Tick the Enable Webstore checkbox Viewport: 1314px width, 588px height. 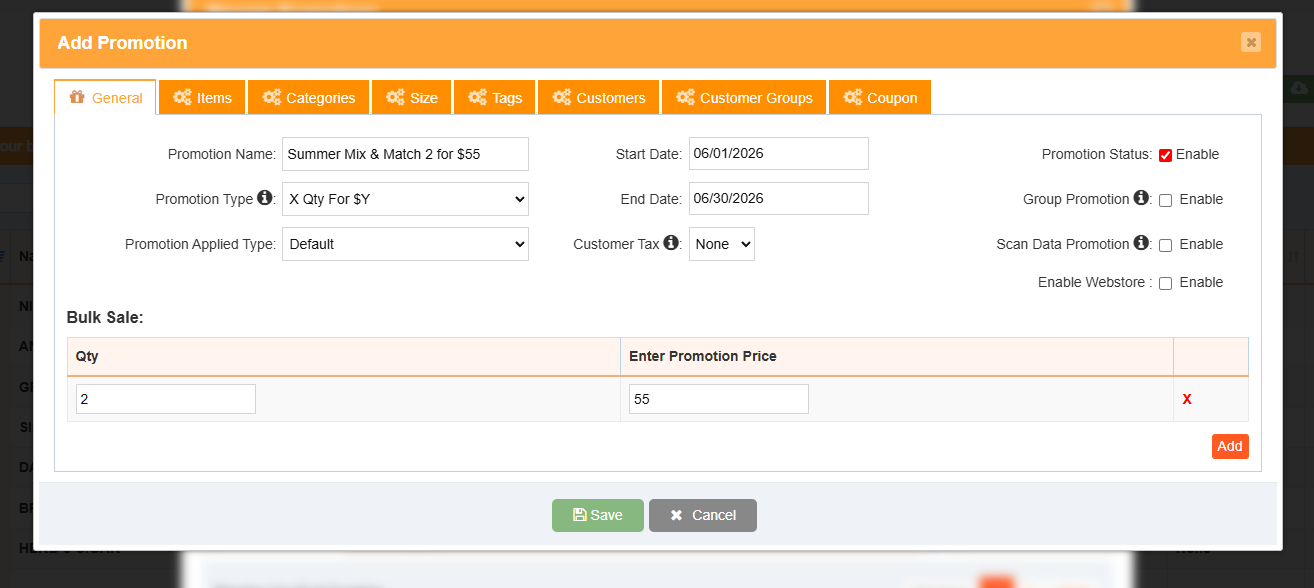point(1165,283)
